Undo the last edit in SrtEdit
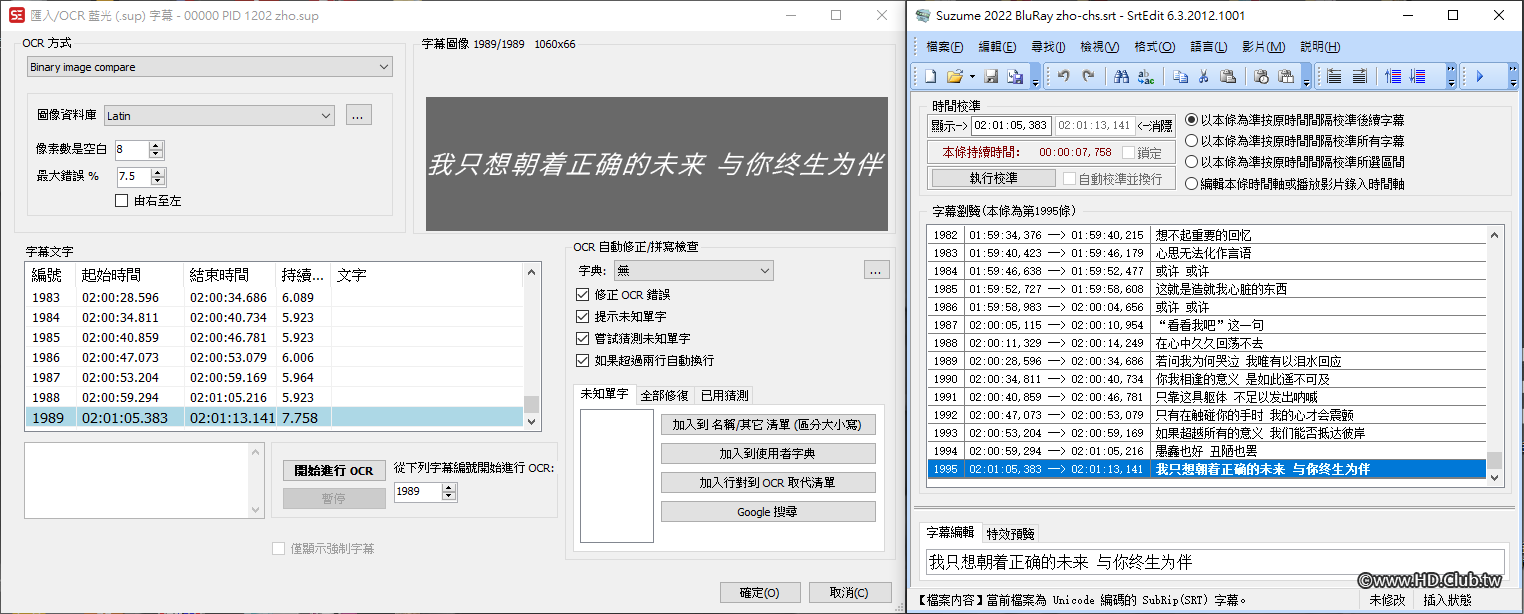1524x614 pixels. (1063, 76)
